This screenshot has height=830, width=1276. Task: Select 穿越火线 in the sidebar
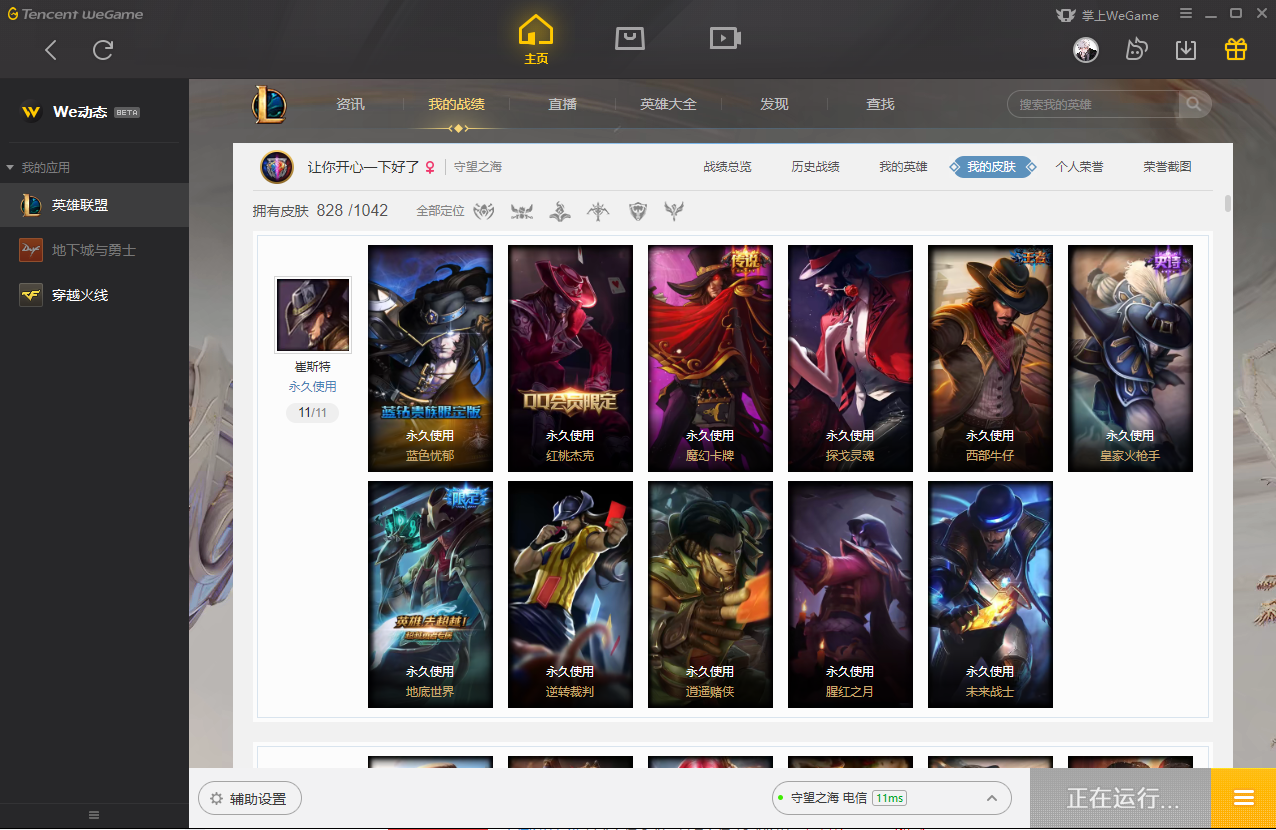[94, 295]
